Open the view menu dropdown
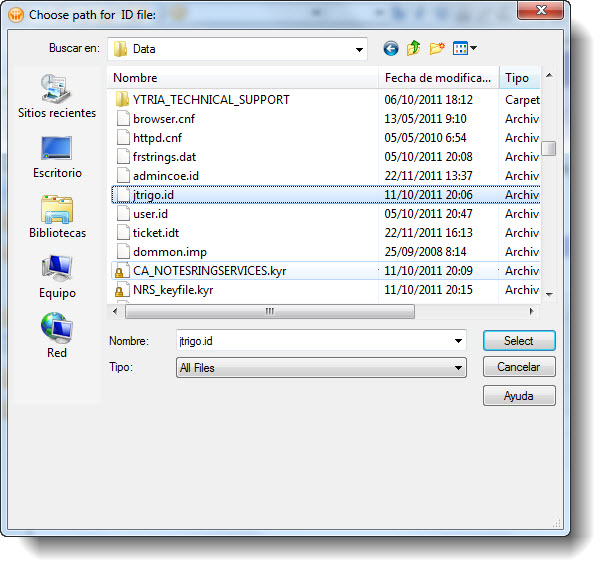This screenshot has height=577, width=611. (x=465, y=48)
